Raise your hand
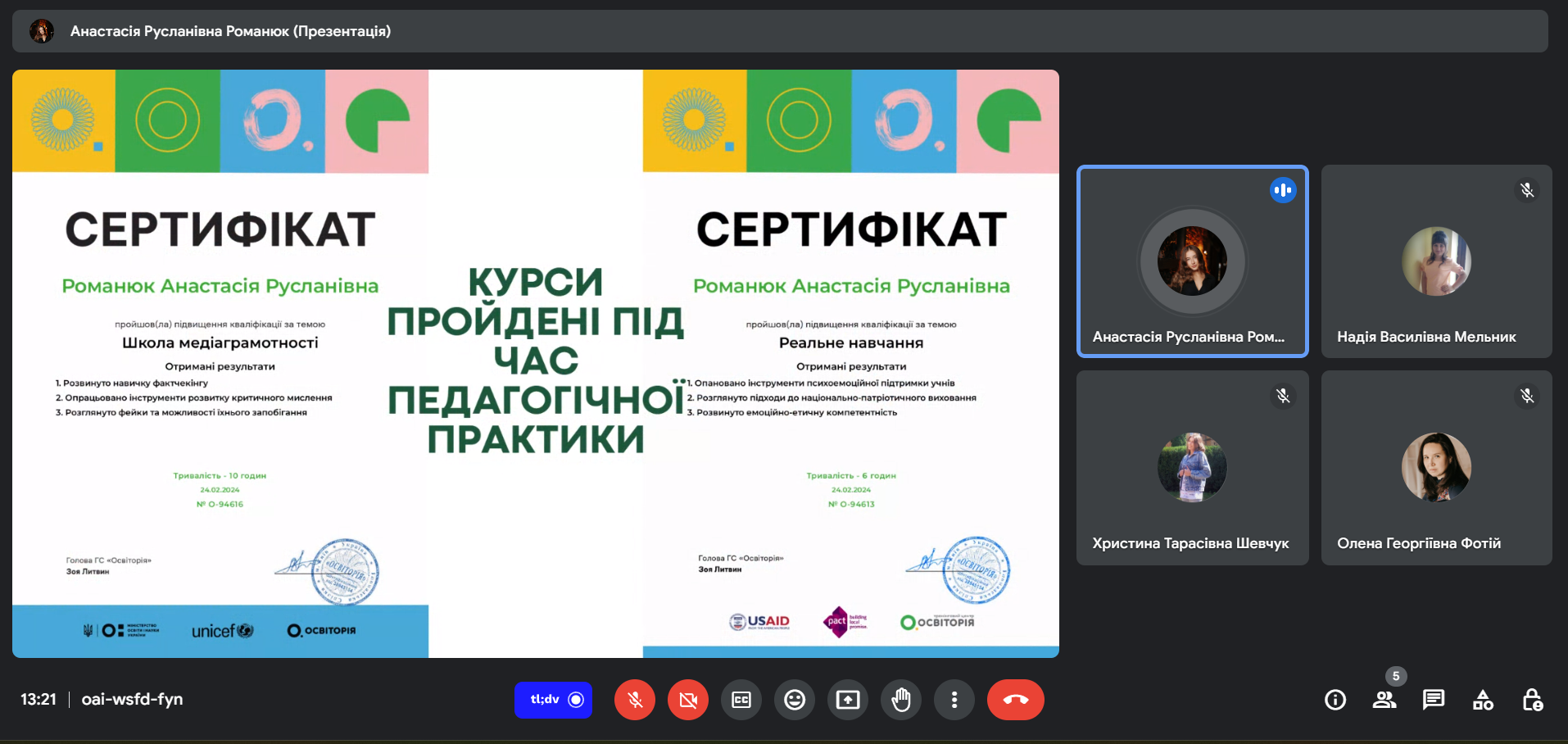Viewport: 1568px width, 744px height. (x=901, y=700)
